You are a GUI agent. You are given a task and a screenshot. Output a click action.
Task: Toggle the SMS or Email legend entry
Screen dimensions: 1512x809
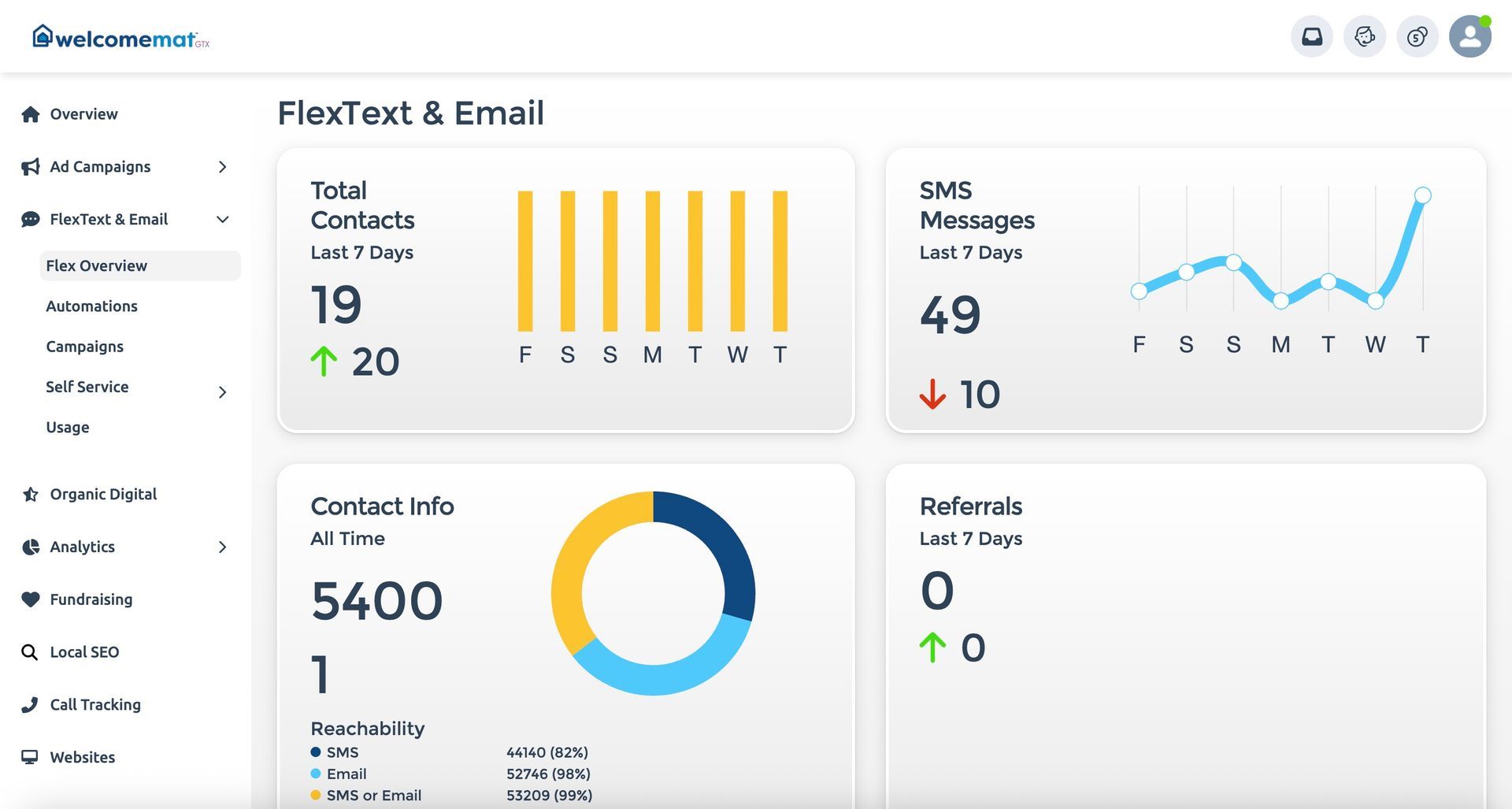315,795
